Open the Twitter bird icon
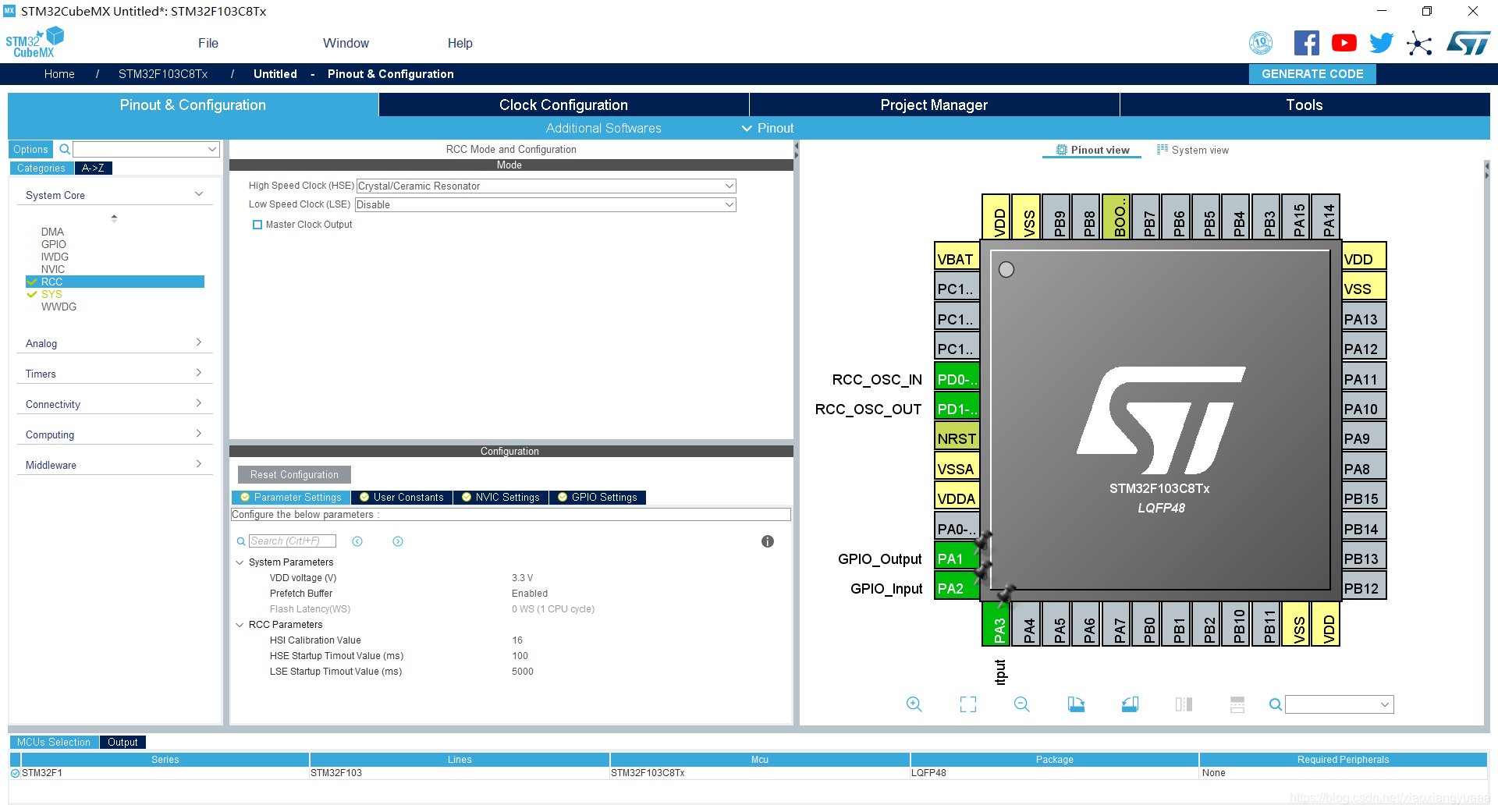This screenshot has height=812, width=1498. 1381,43
